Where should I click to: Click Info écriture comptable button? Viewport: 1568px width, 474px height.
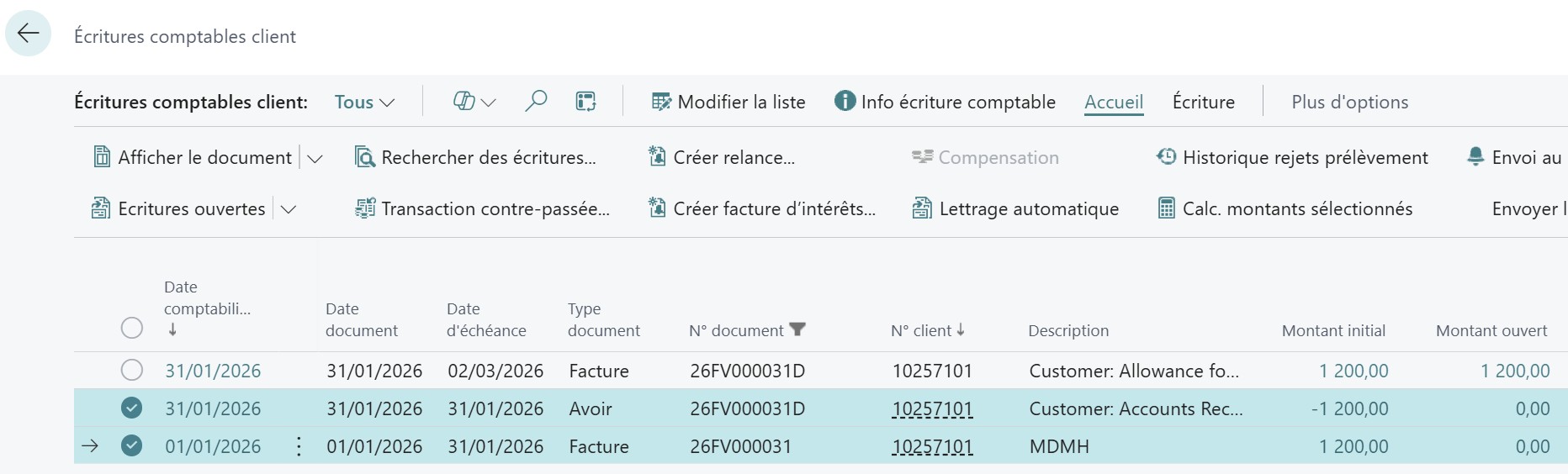(945, 102)
